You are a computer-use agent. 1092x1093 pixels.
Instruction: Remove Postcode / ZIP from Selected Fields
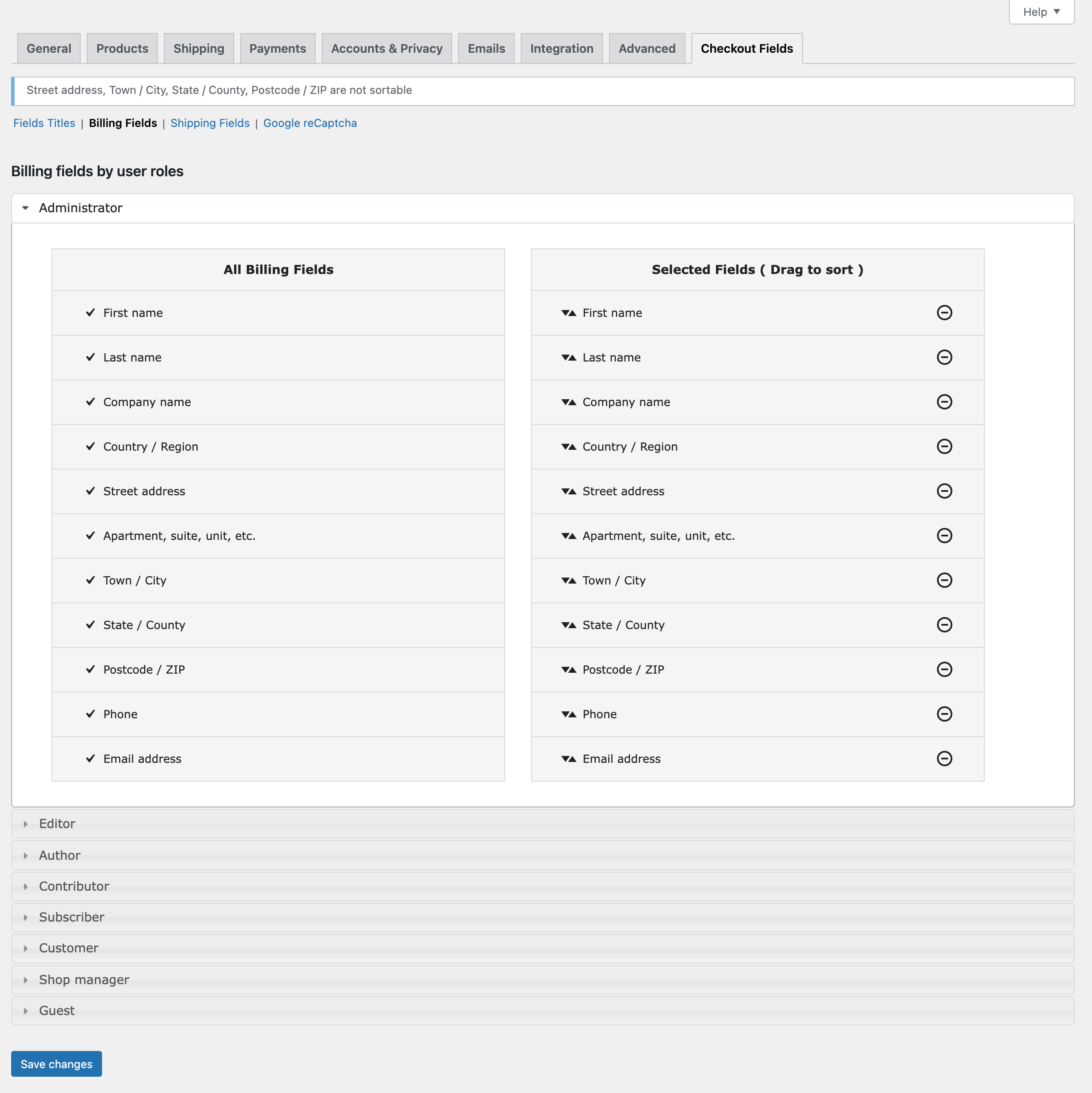click(945, 669)
